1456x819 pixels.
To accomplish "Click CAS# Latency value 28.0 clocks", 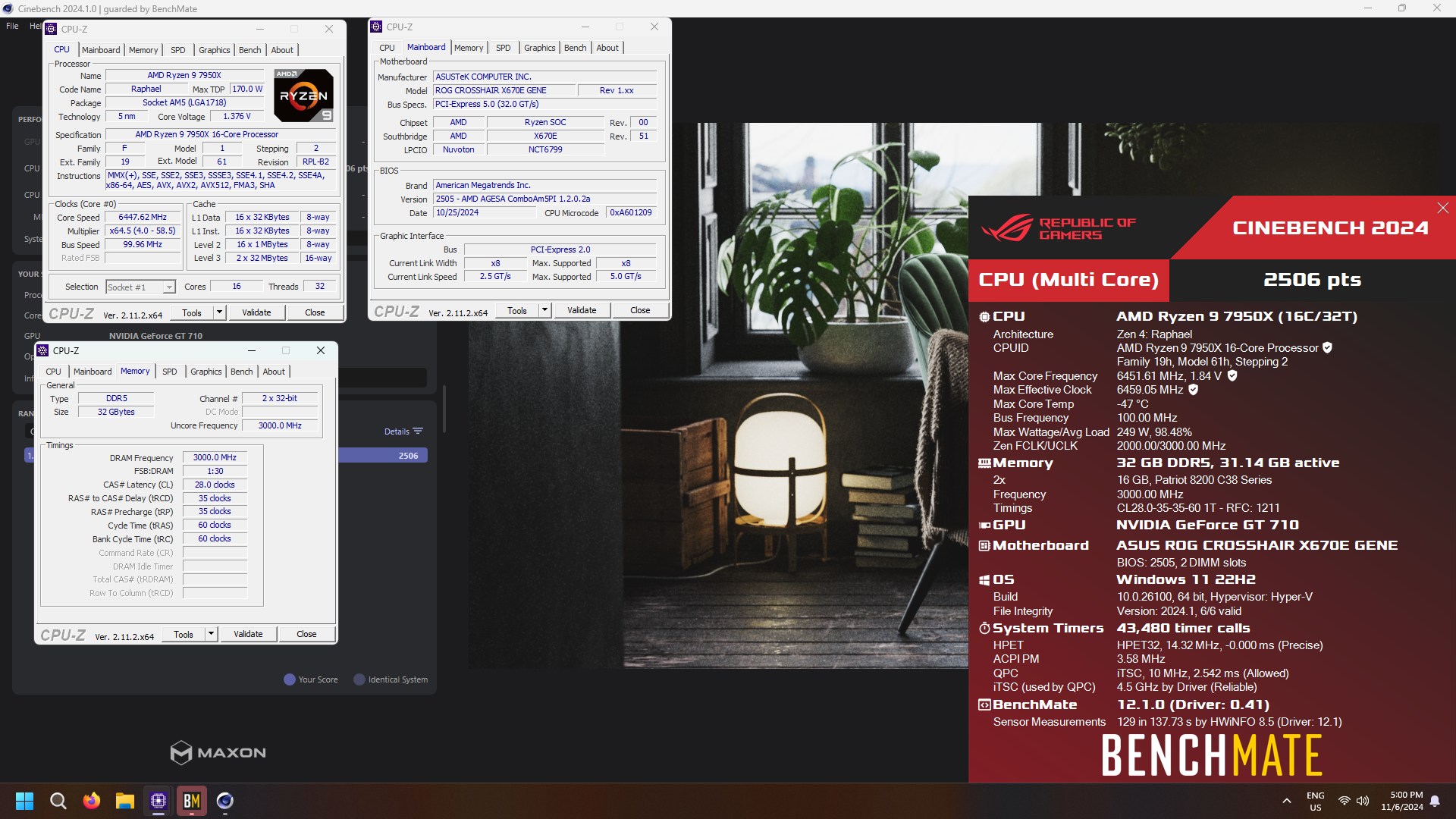I will (215, 485).
